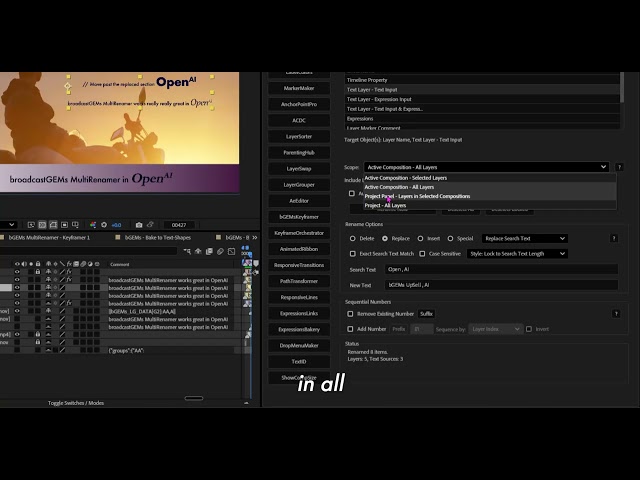
Task: Click the solo column header dot
Action: (x=31, y=264)
